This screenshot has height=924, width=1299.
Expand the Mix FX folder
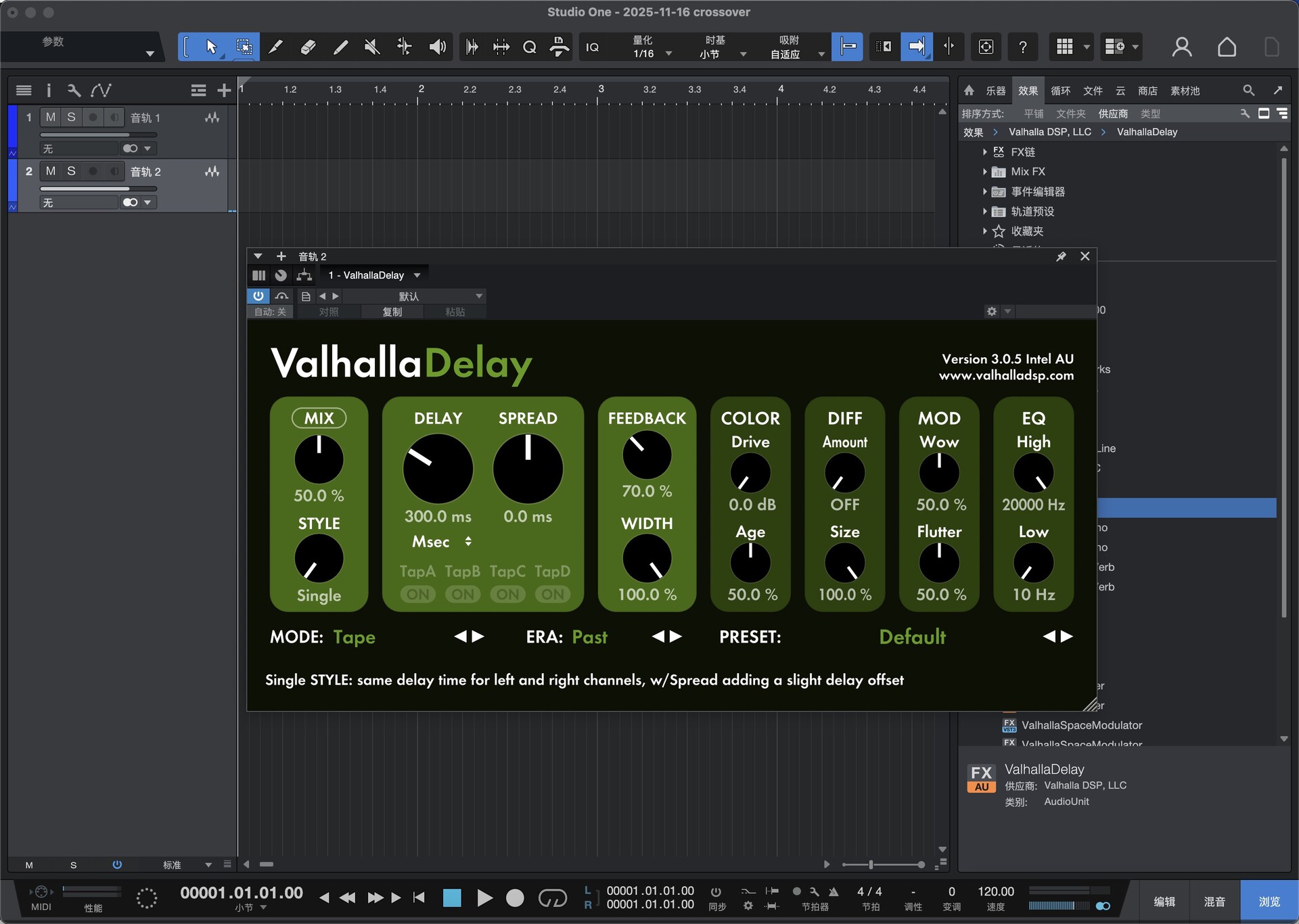pyautogui.click(x=985, y=172)
